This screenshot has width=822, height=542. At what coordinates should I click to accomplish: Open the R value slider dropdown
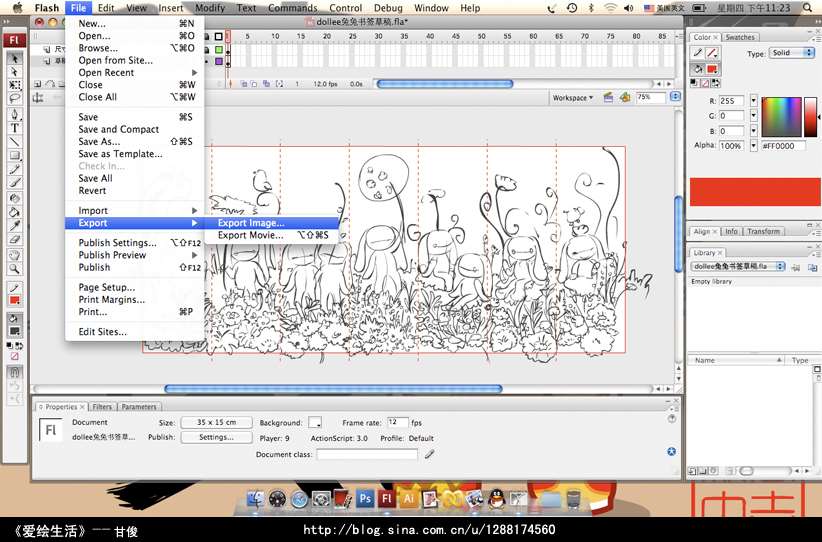(x=754, y=101)
